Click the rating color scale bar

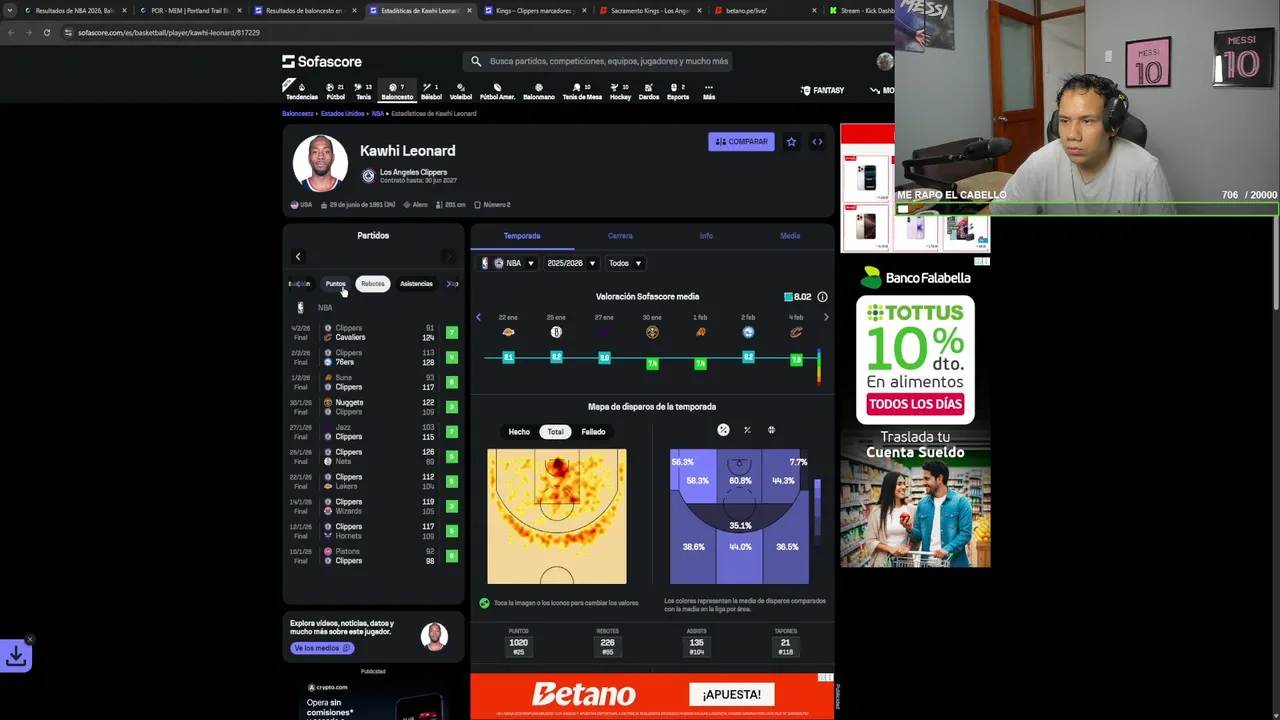(x=819, y=367)
